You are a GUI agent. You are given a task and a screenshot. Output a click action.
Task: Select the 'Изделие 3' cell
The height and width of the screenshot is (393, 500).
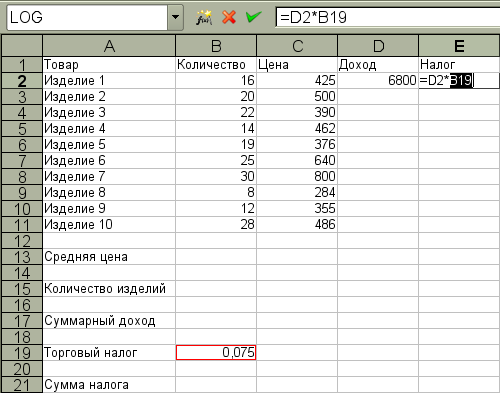[109, 113]
